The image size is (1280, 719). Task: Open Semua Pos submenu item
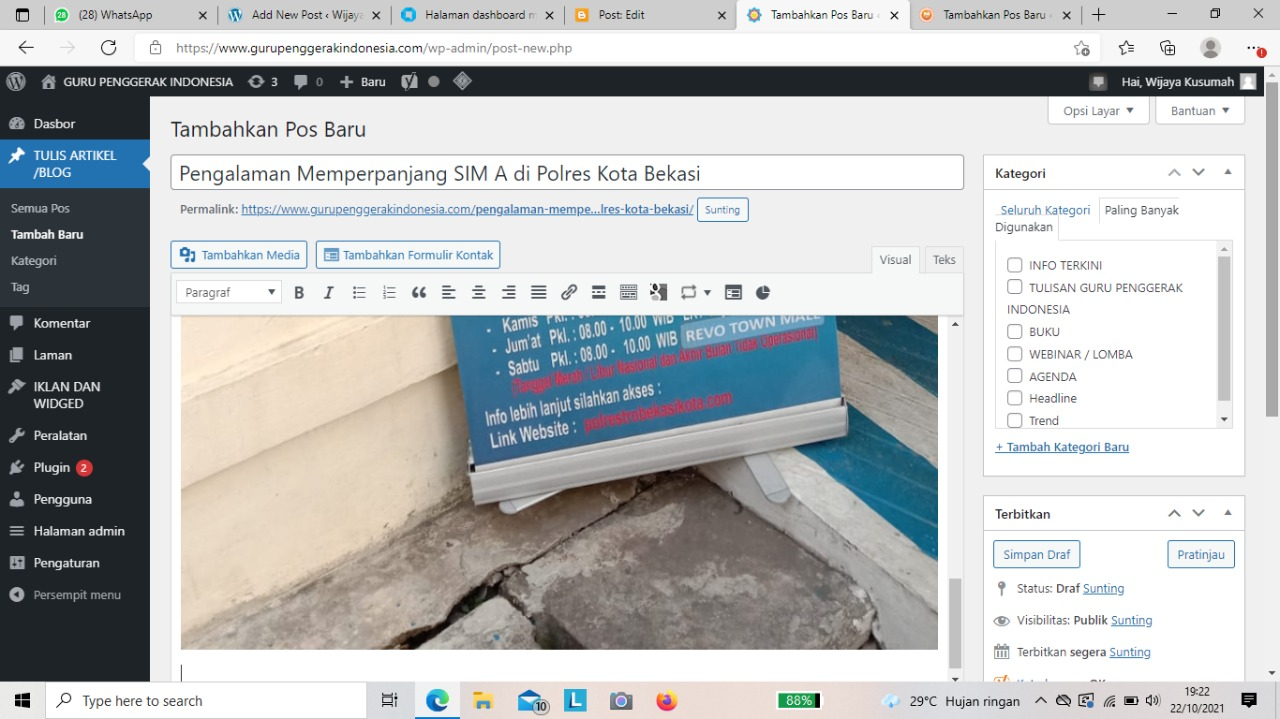(x=40, y=209)
